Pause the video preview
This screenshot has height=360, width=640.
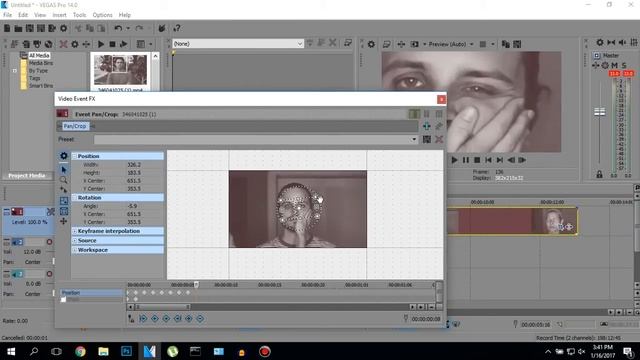point(466,160)
